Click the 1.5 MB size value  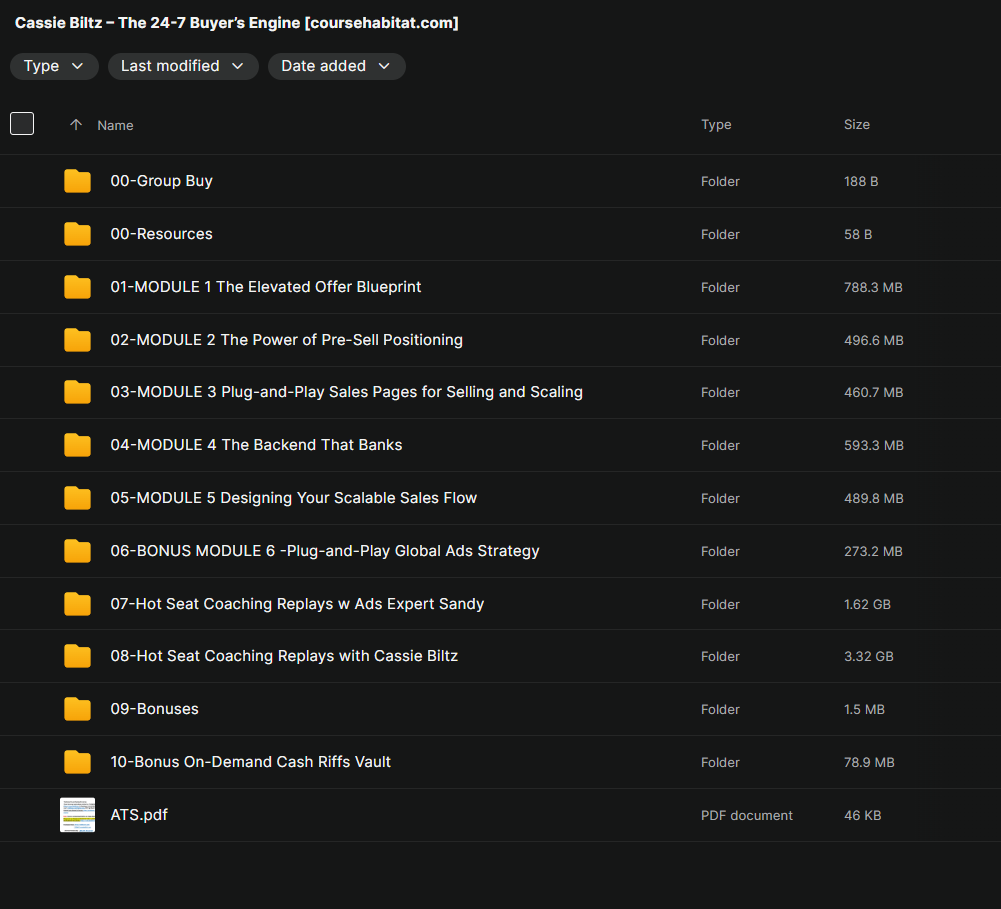pyautogui.click(x=864, y=709)
